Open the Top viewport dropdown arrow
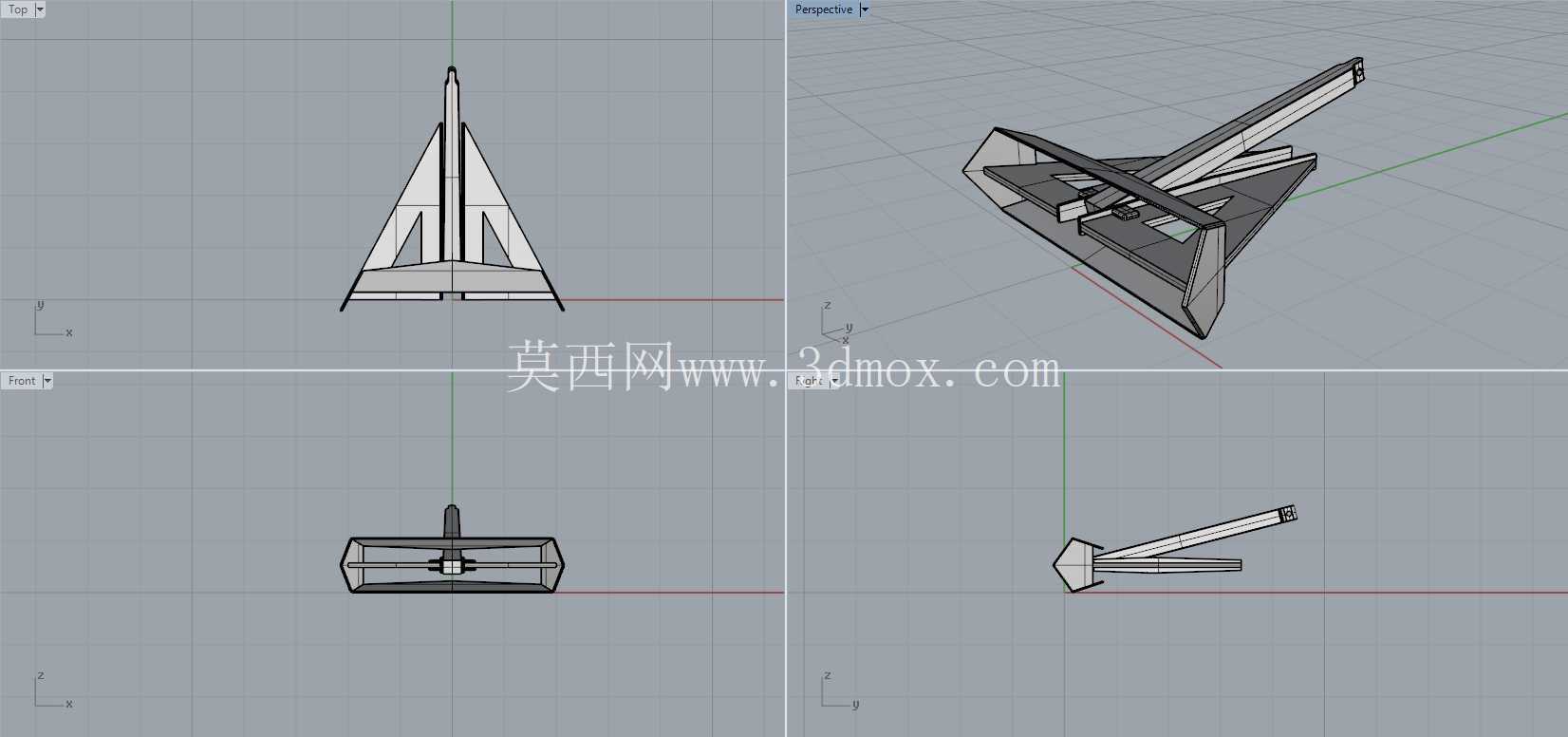 click(x=40, y=9)
